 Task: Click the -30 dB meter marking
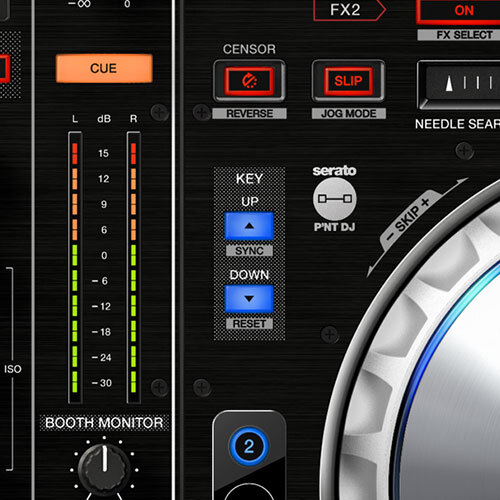tap(102, 383)
